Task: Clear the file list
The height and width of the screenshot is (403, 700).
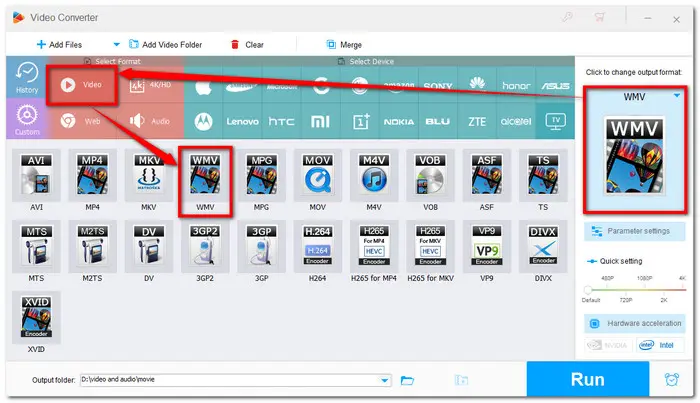Action: tap(247, 45)
